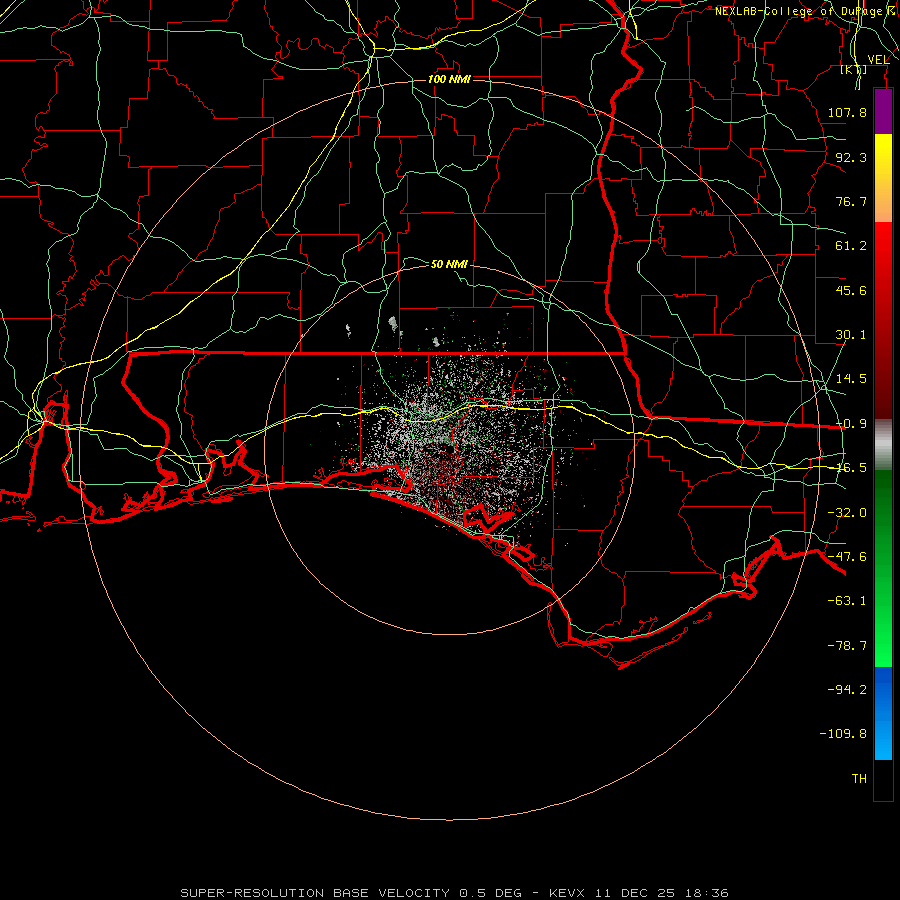Click the VEL legend title
Screen dimensions: 900x900
tap(878, 59)
